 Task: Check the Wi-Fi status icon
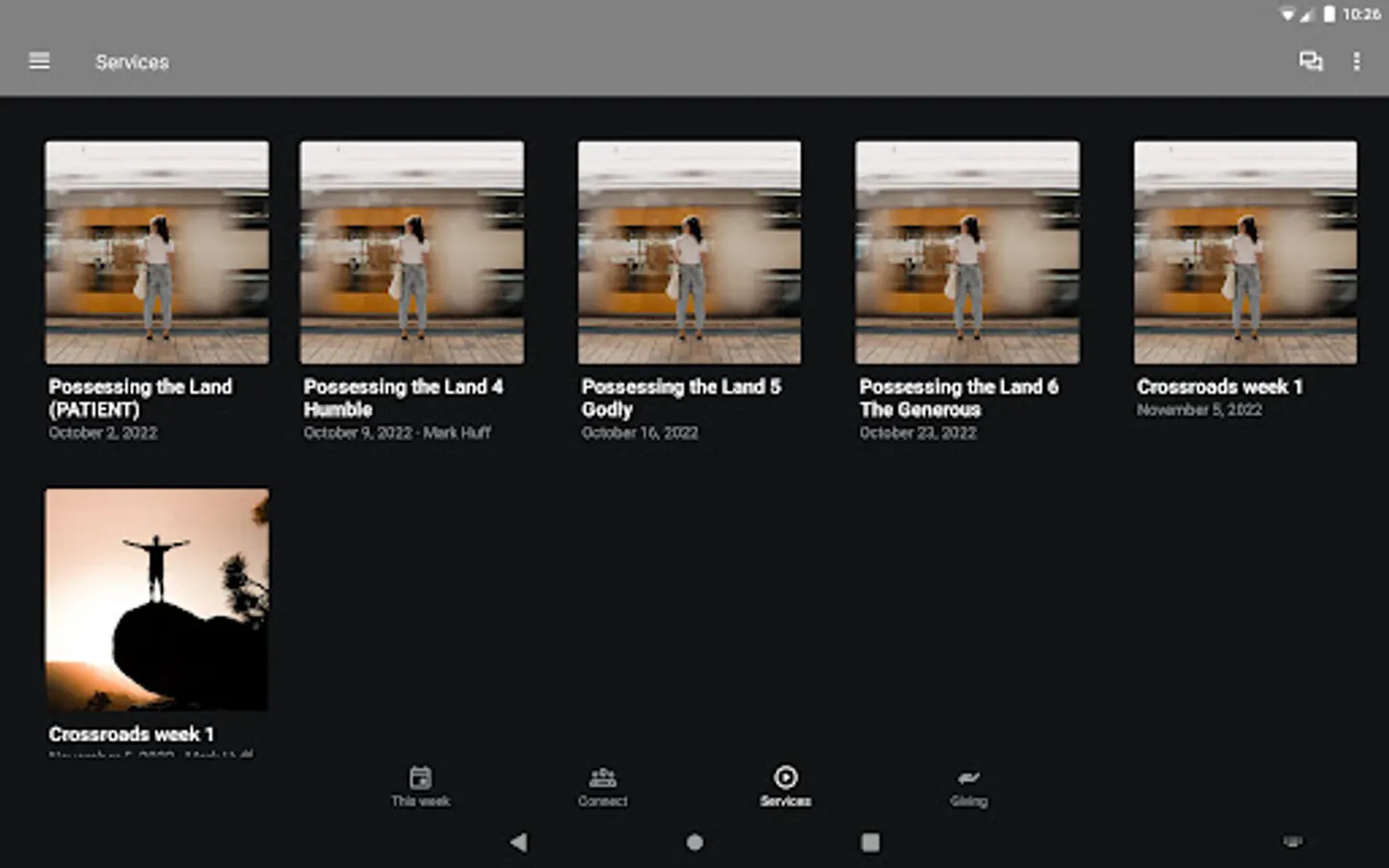[1287, 14]
